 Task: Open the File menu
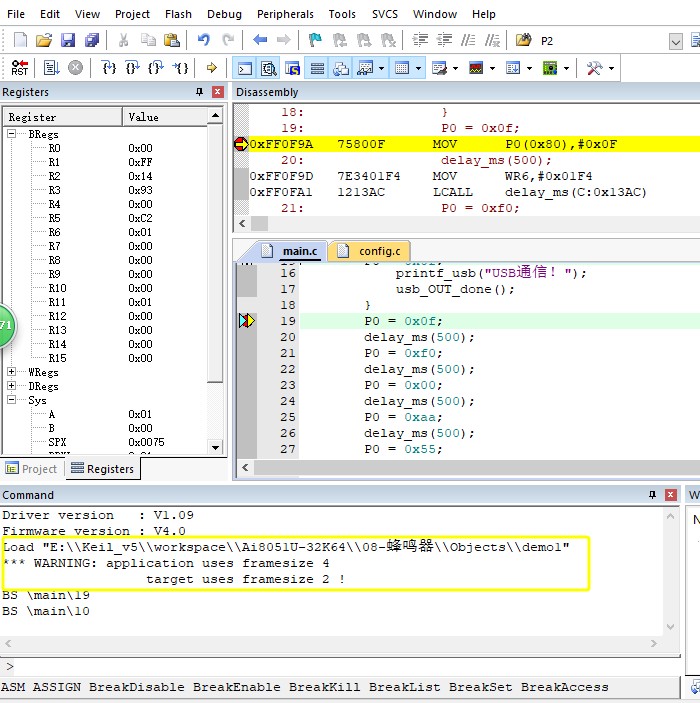(x=16, y=14)
